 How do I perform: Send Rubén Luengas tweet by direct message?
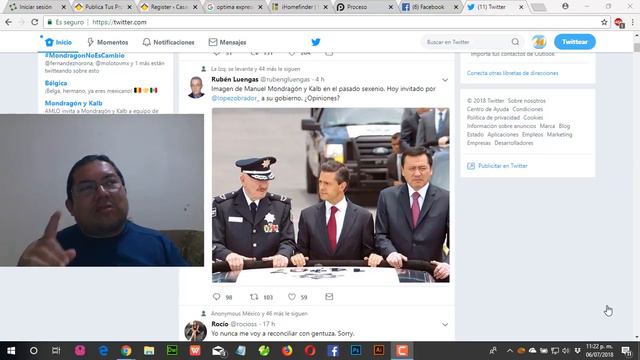pos(329,297)
